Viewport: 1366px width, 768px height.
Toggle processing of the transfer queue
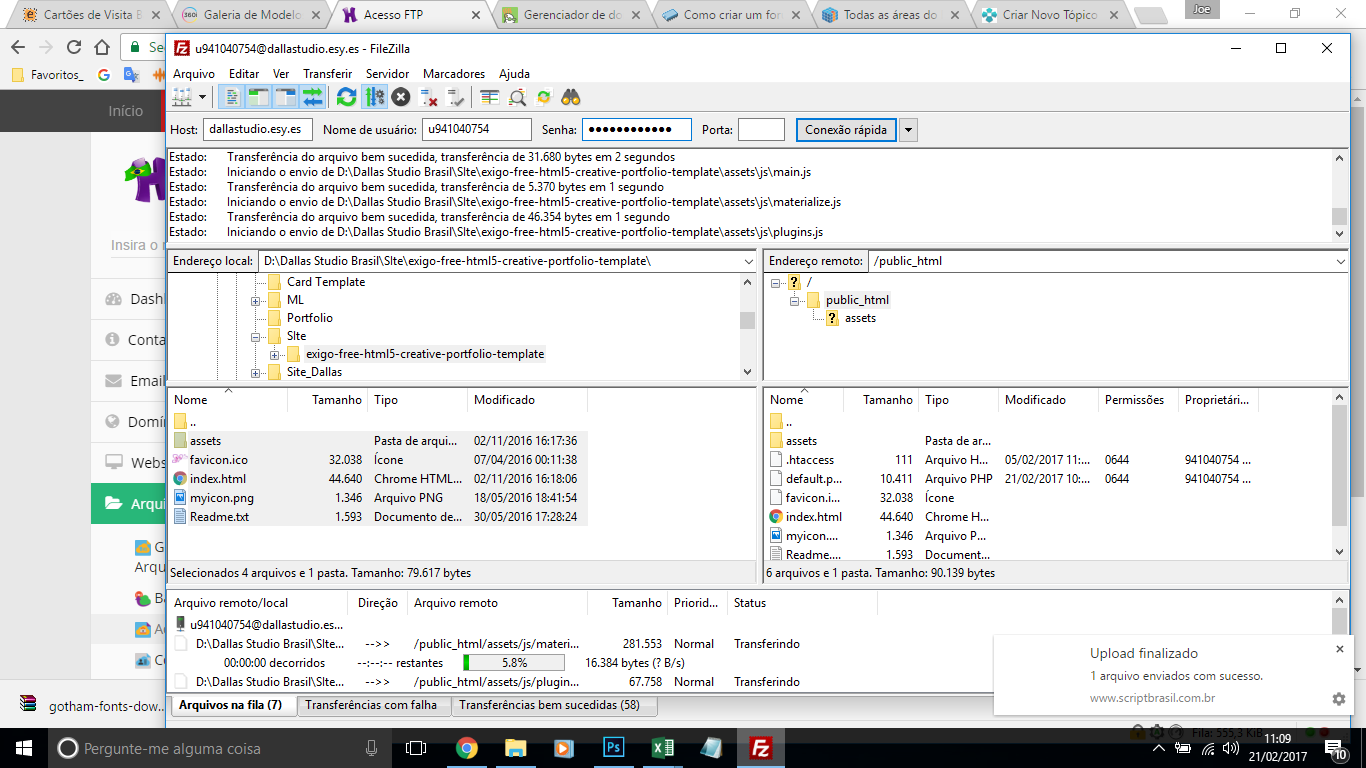[374, 97]
